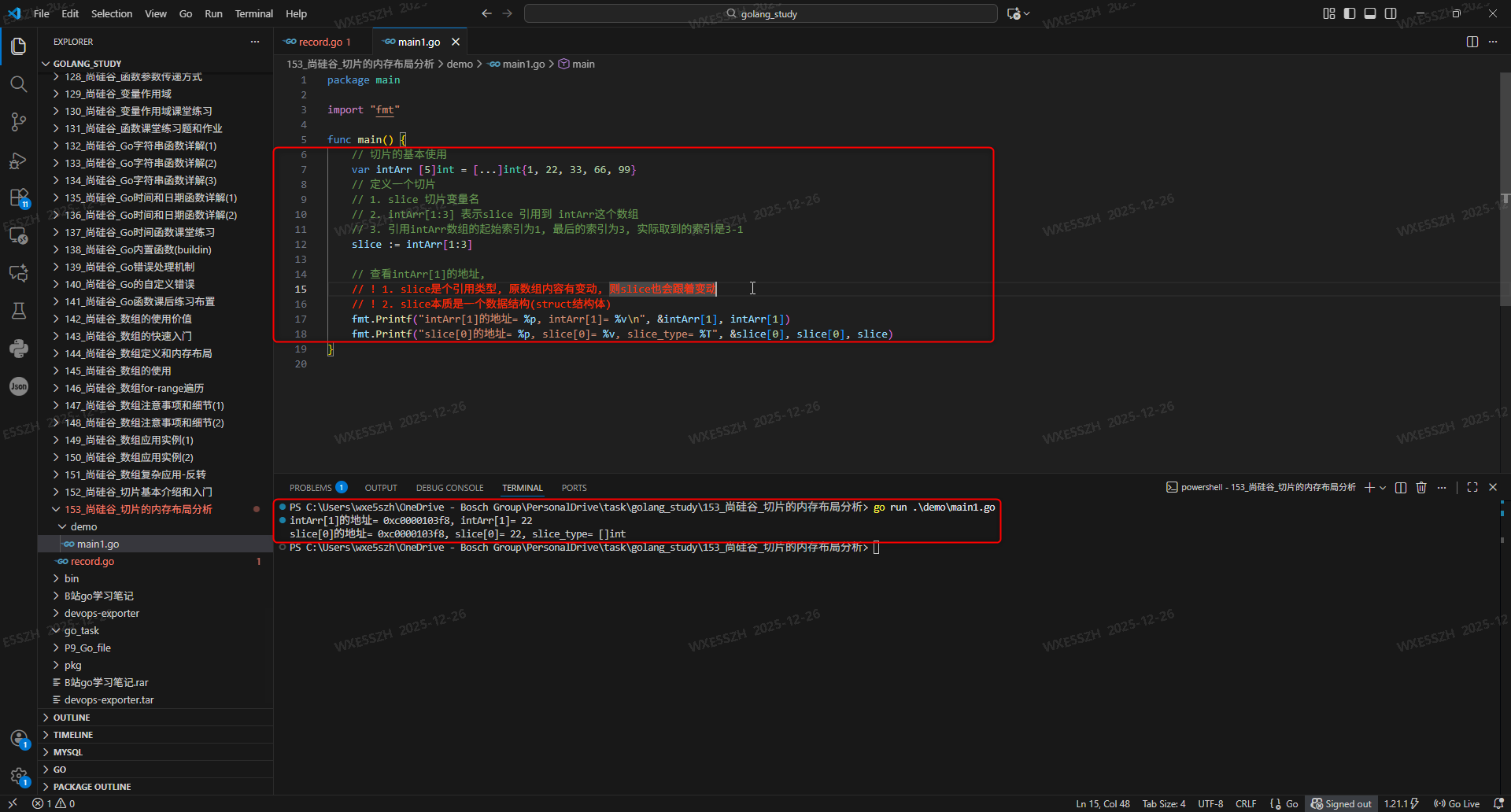
Task: Open the Selection menu
Action: (112, 13)
